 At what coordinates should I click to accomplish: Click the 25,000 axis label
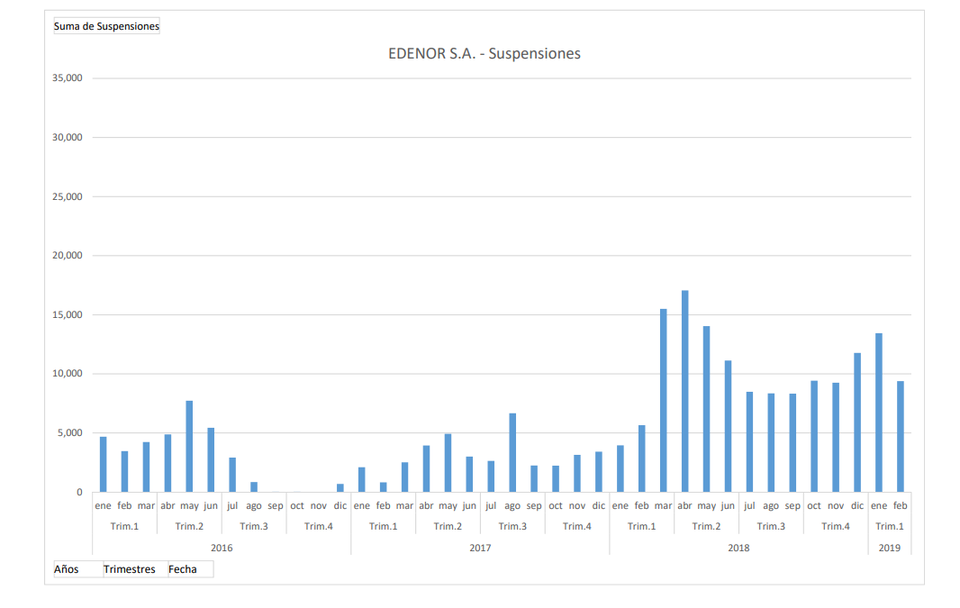point(67,197)
